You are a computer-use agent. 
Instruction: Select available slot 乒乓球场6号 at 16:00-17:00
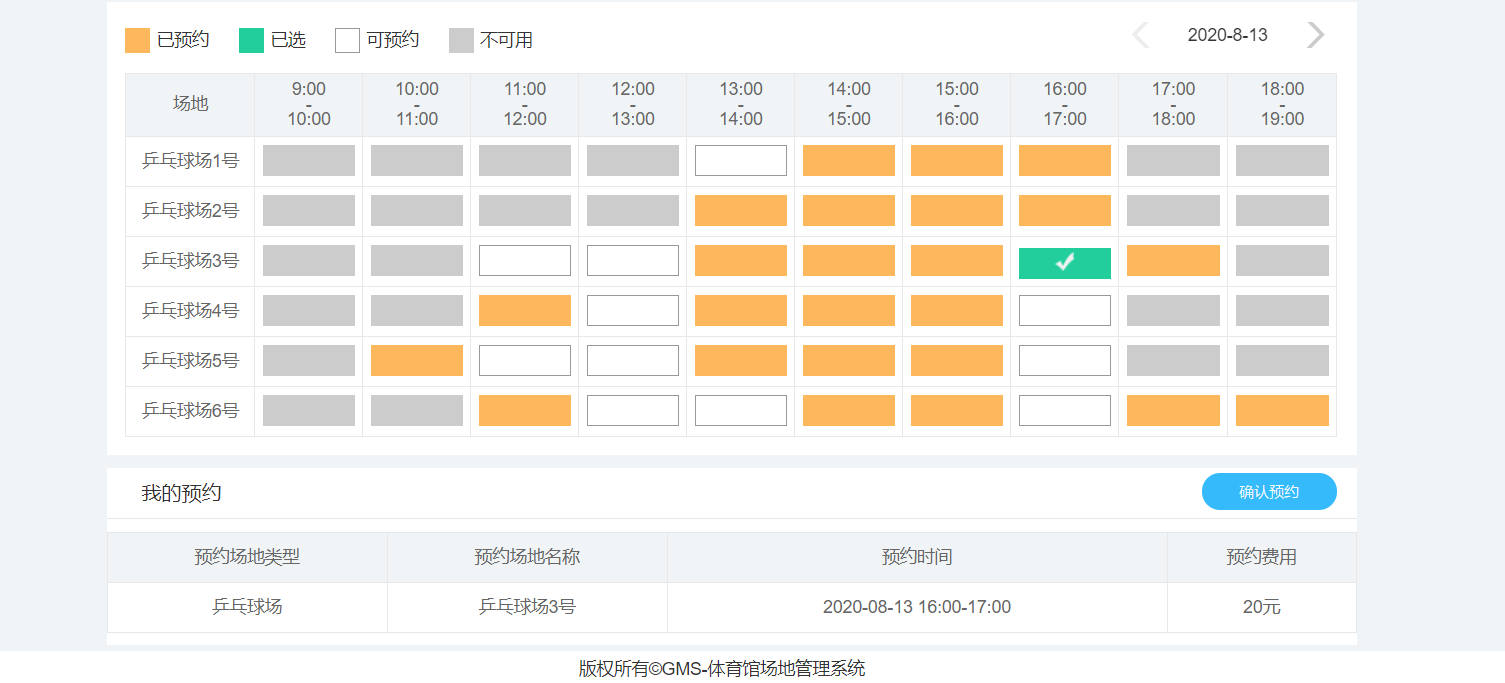[x=1065, y=411]
